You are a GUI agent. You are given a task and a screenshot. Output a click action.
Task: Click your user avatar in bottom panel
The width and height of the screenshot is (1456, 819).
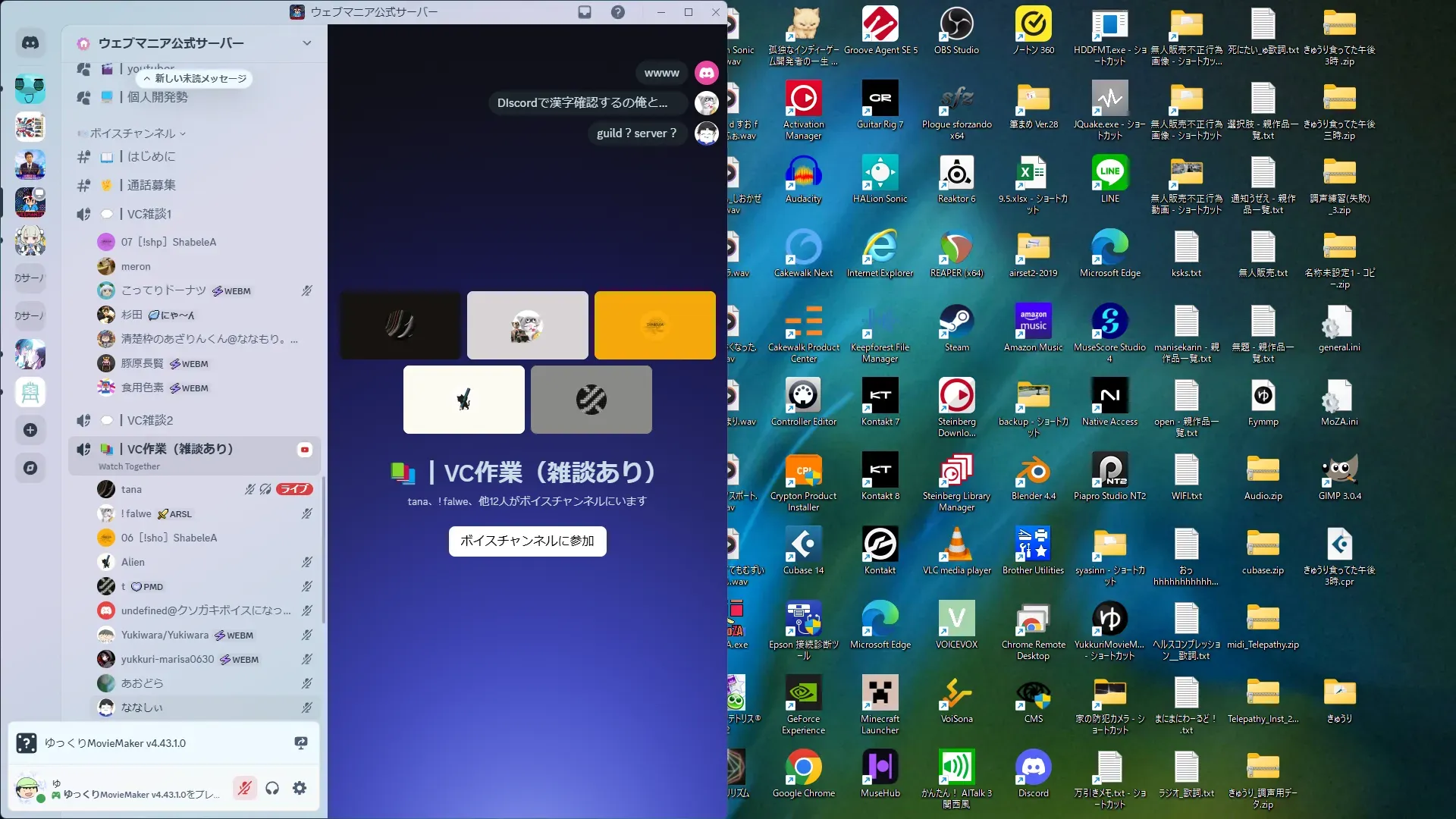(29, 789)
